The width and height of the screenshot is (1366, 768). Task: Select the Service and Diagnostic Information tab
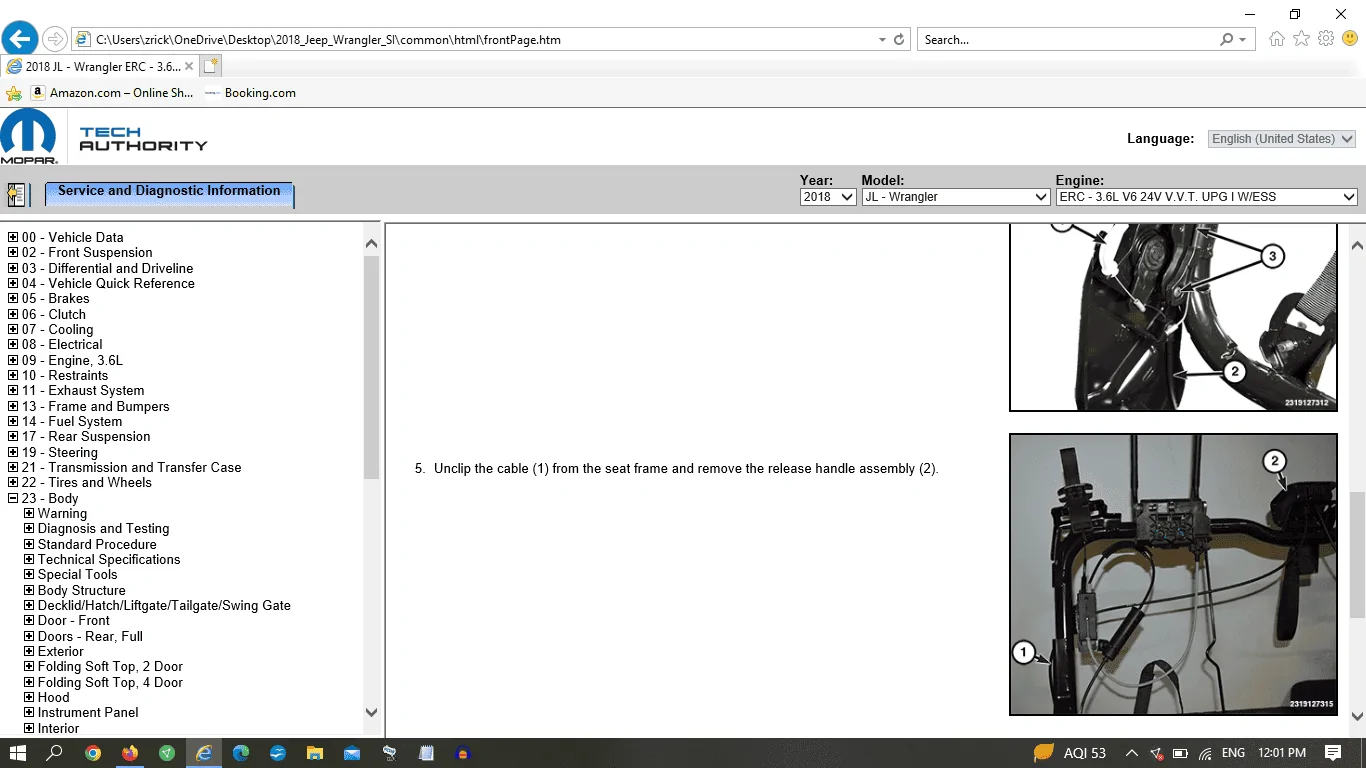click(169, 194)
